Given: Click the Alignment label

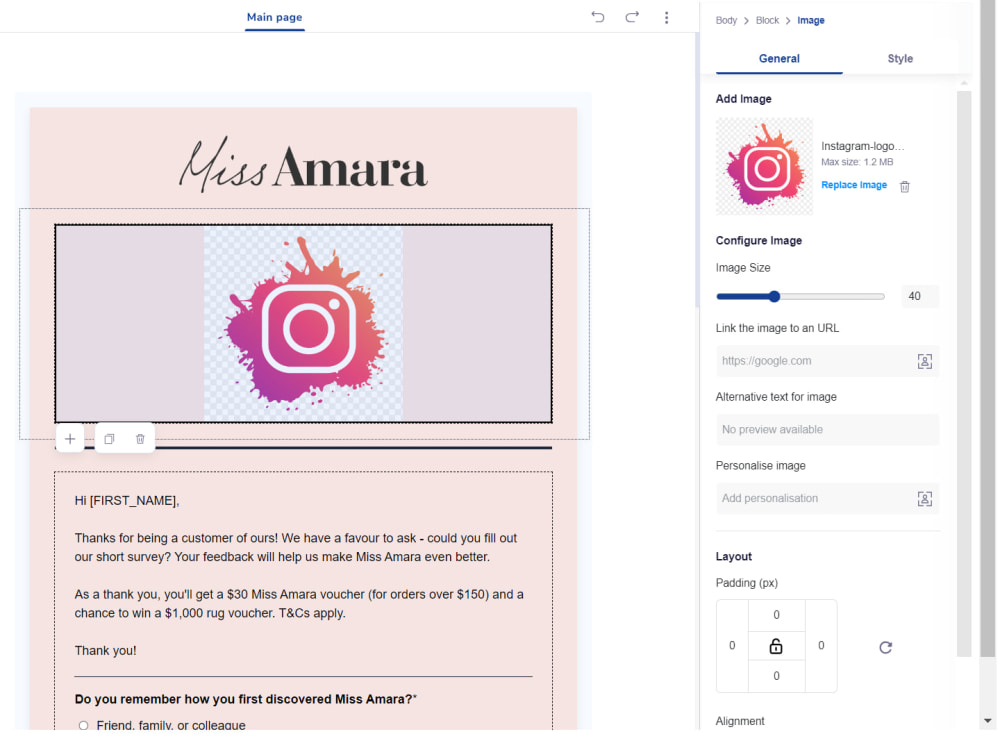Looking at the screenshot, I should tap(740, 721).
